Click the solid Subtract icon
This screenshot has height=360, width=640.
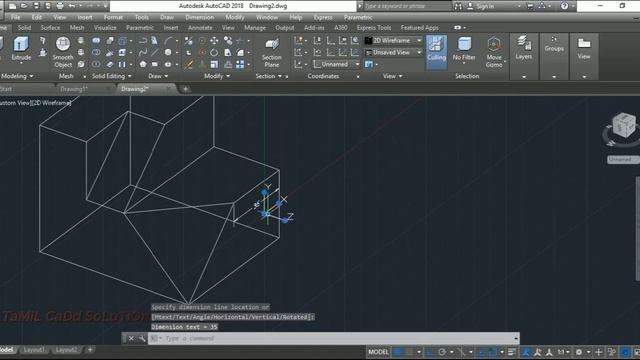[x=96, y=52]
